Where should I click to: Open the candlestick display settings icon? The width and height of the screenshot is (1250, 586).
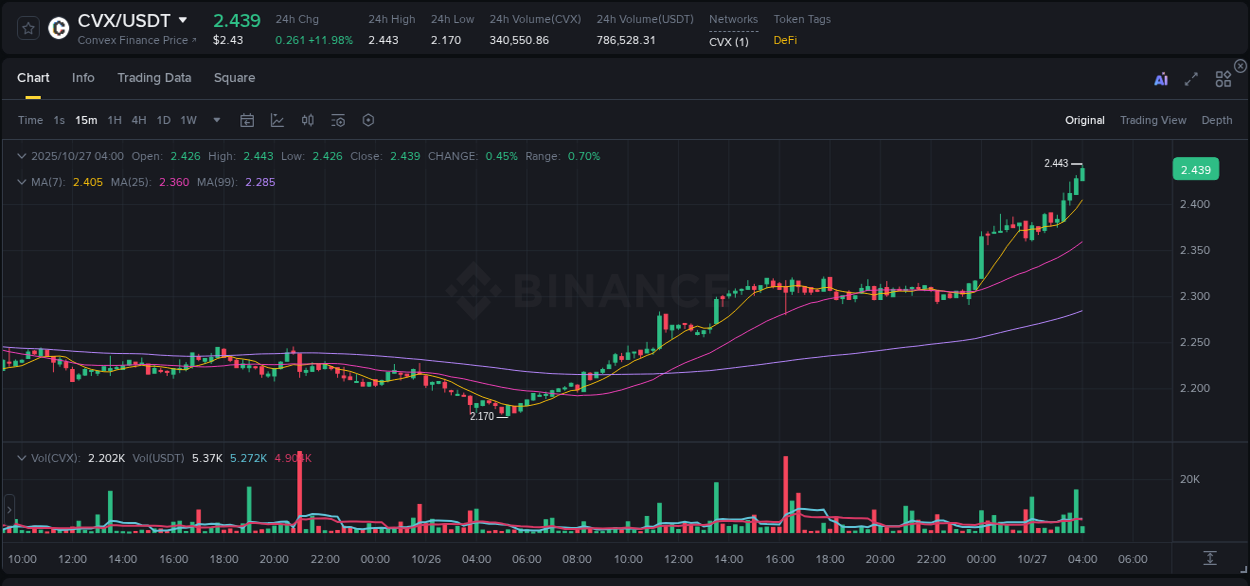click(307, 119)
